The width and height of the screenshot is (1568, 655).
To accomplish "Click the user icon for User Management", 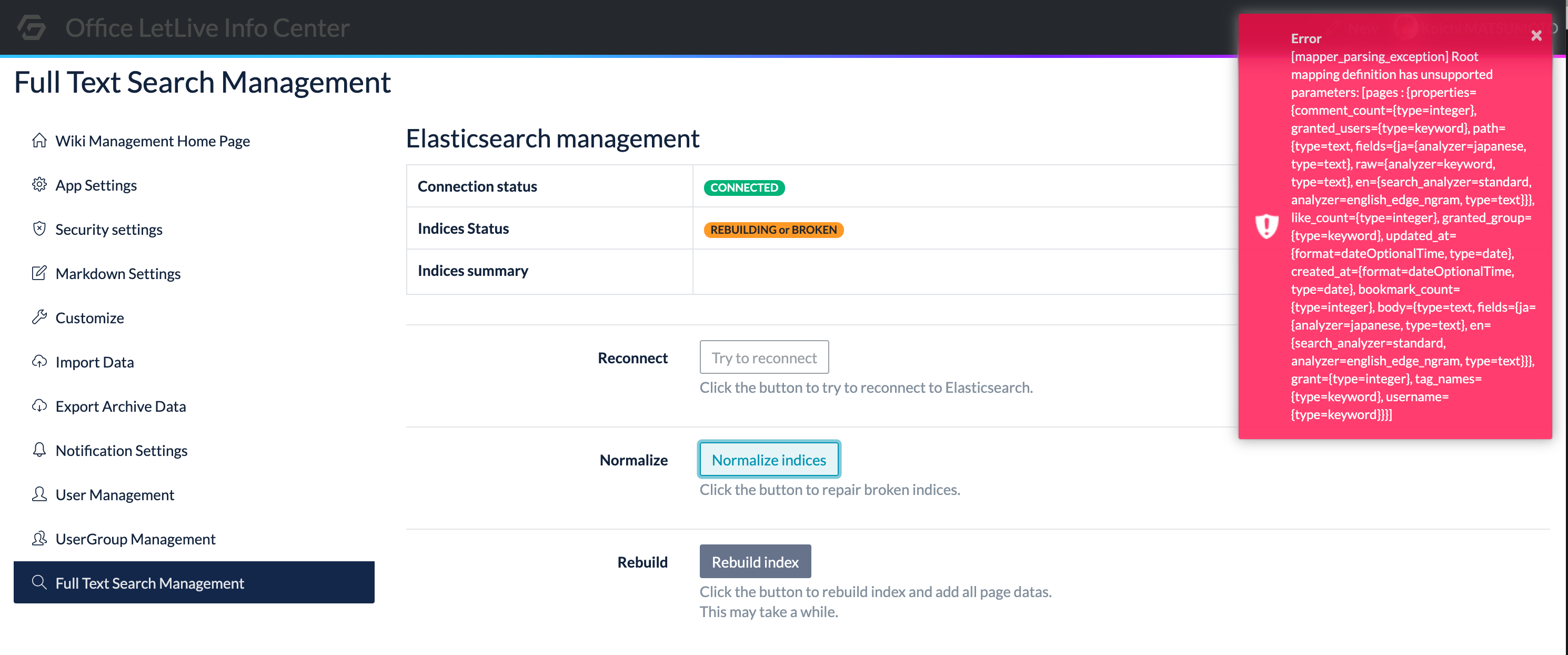I will 39,494.
